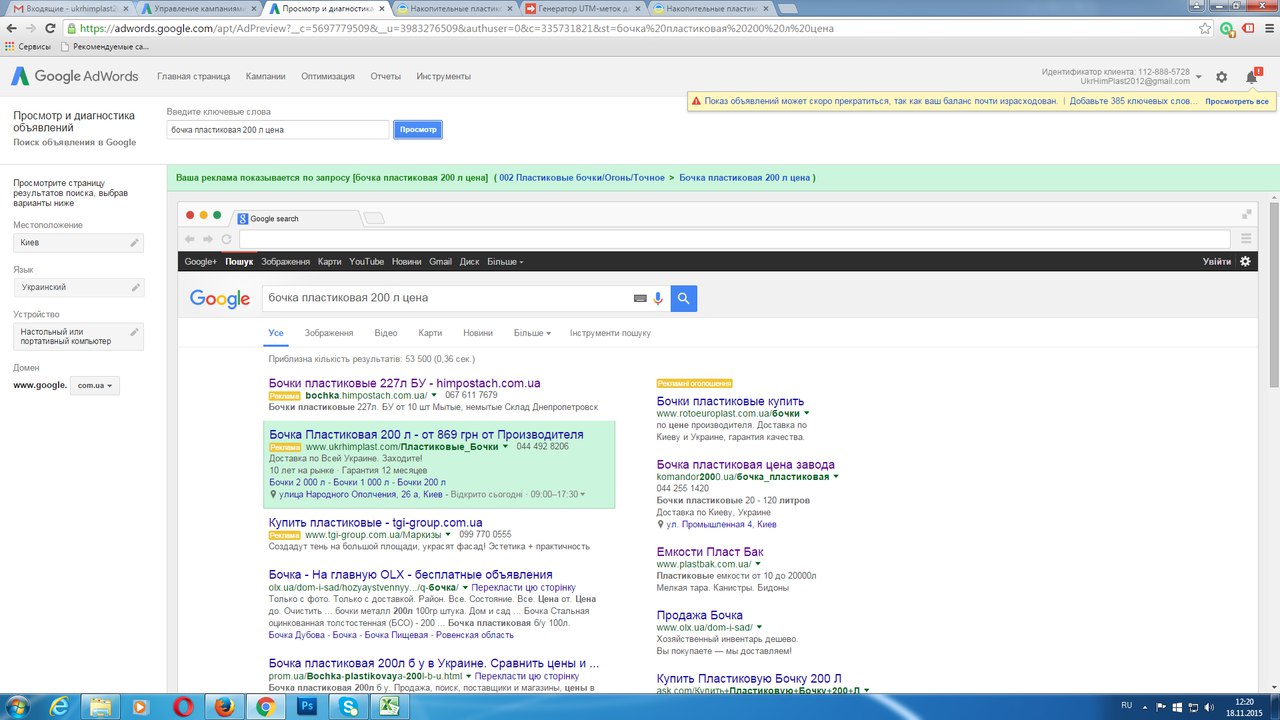This screenshot has width=1280, height=720.
Task: Click the Chrome address bar
Action: tap(630, 28)
